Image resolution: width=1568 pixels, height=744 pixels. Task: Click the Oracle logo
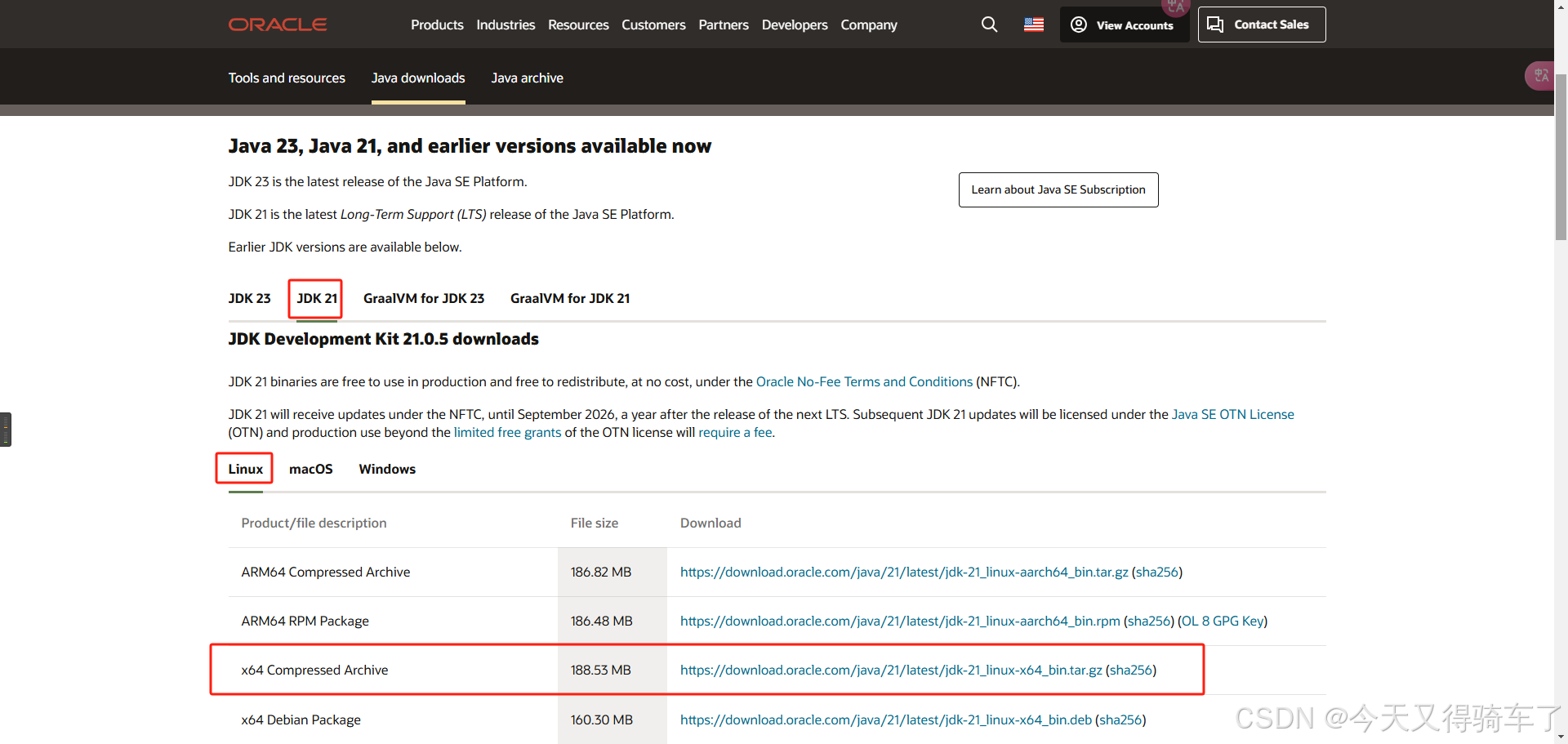pyautogui.click(x=277, y=24)
